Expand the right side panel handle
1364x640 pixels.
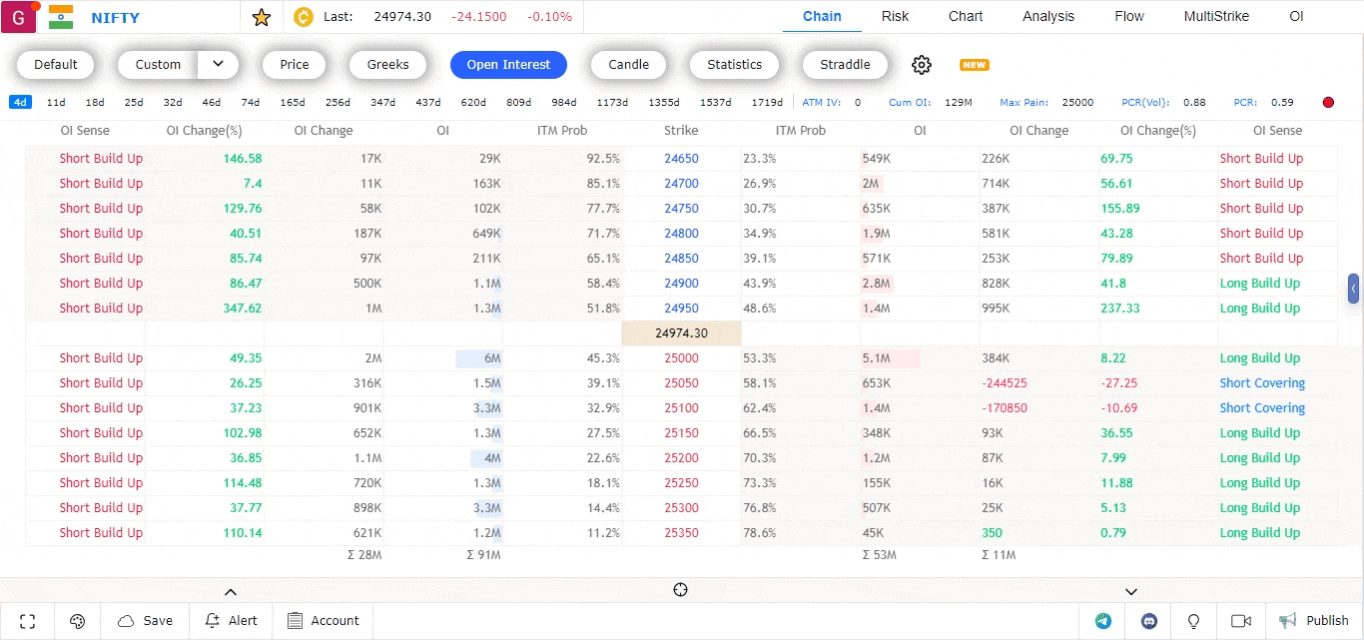(x=1354, y=289)
